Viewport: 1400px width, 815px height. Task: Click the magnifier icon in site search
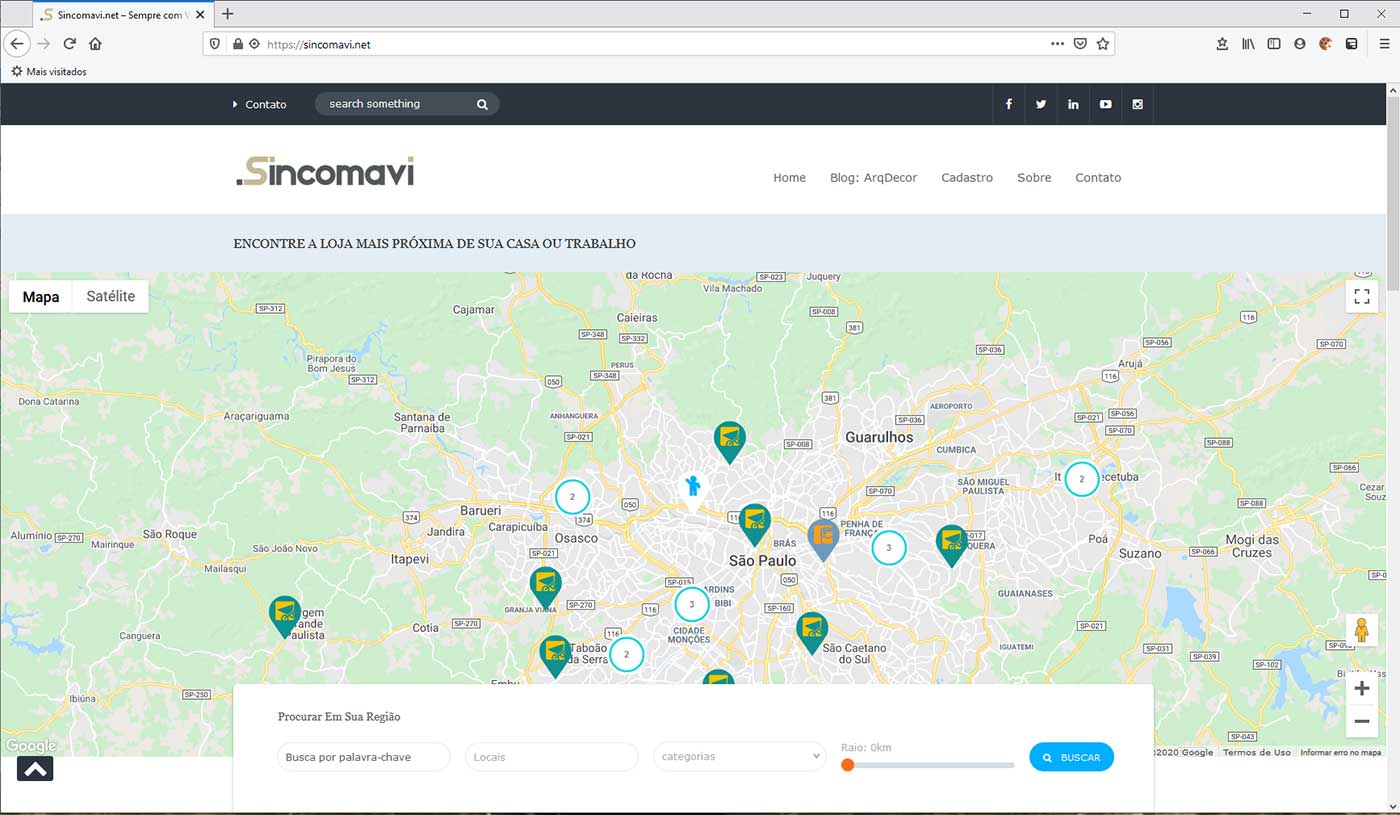482,104
